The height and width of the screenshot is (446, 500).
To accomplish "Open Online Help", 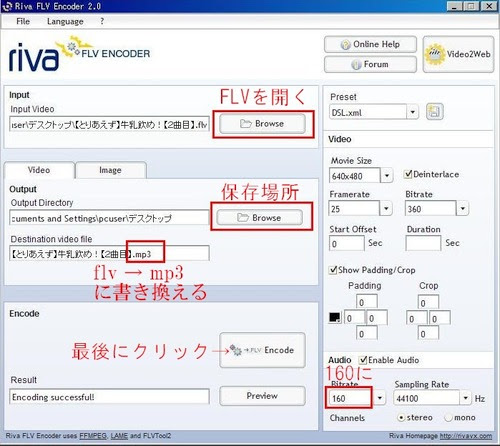I will pos(370,44).
